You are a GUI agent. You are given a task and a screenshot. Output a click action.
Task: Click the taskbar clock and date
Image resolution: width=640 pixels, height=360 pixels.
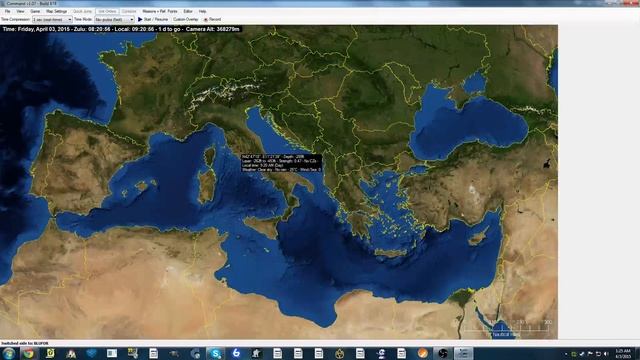coord(623,353)
